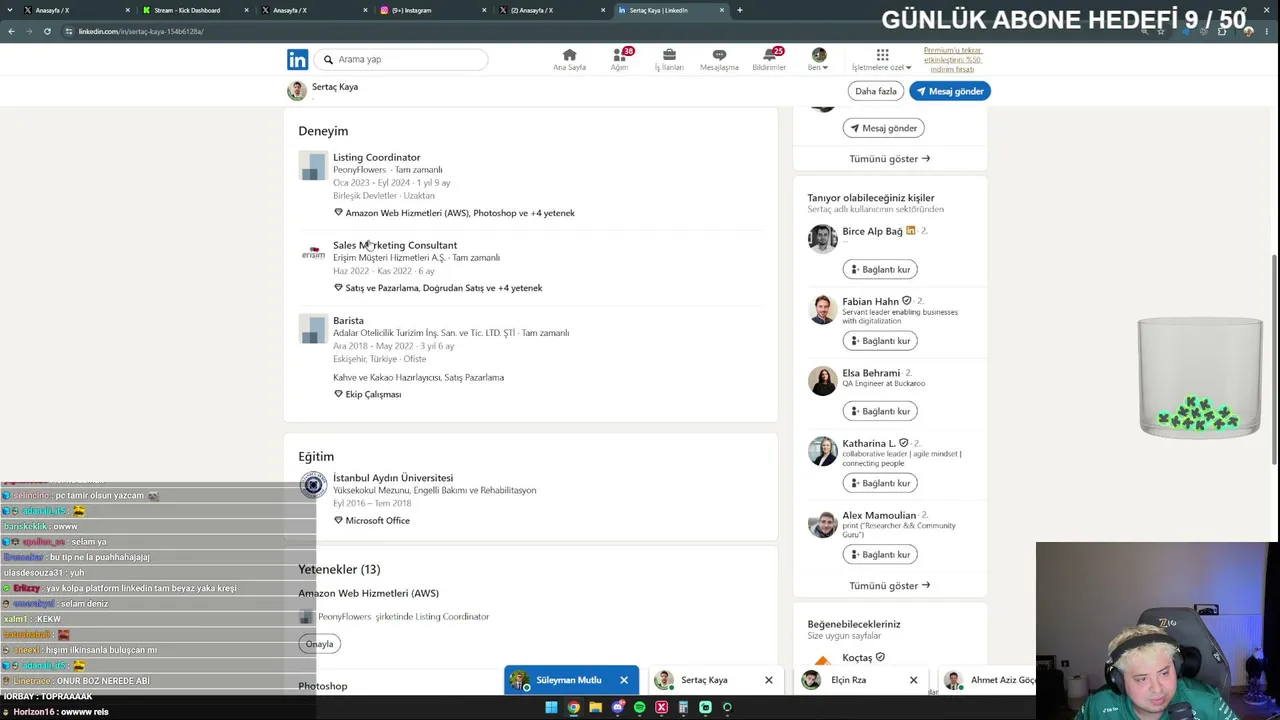Open Calculator from the taskbar
Viewport: 1280px width, 720px height.
tap(683, 708)
